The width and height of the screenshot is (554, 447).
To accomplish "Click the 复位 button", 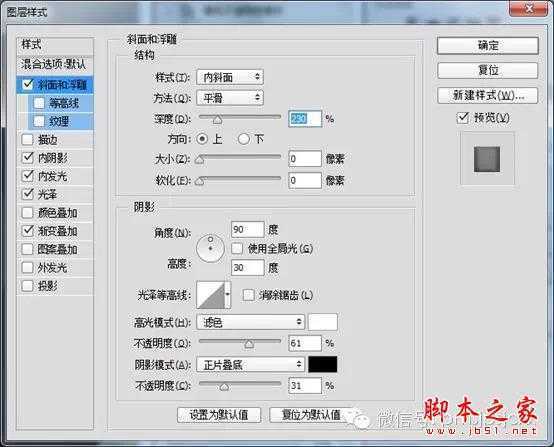I will point(488,70).
